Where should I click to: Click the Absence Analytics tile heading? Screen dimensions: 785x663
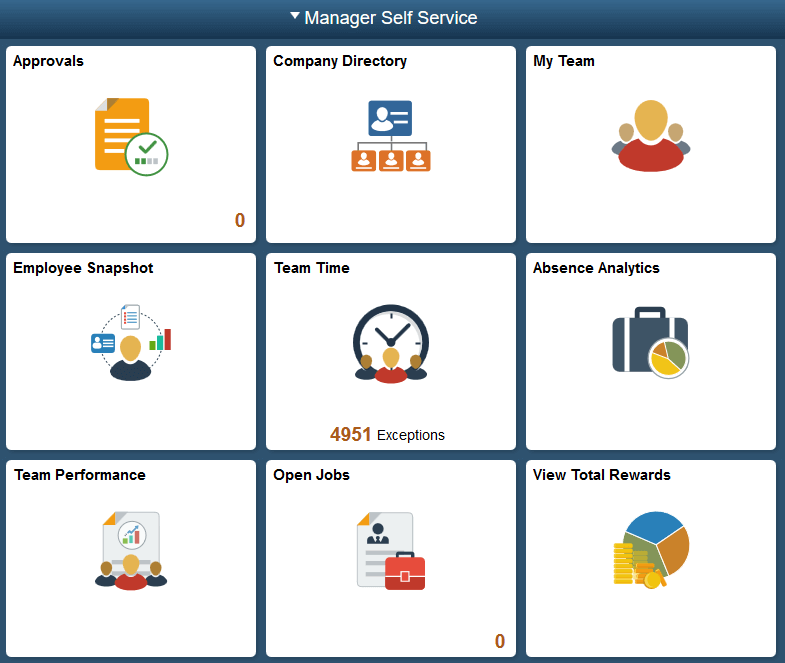[x=596, y=268]
